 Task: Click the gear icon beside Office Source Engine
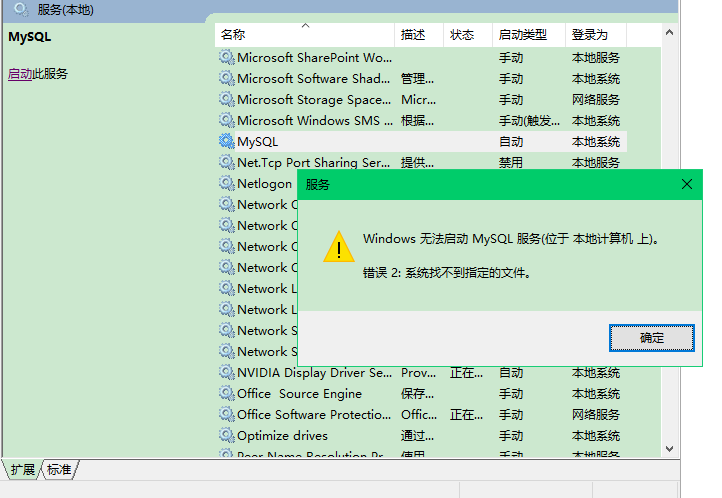(x=227, y=394)
